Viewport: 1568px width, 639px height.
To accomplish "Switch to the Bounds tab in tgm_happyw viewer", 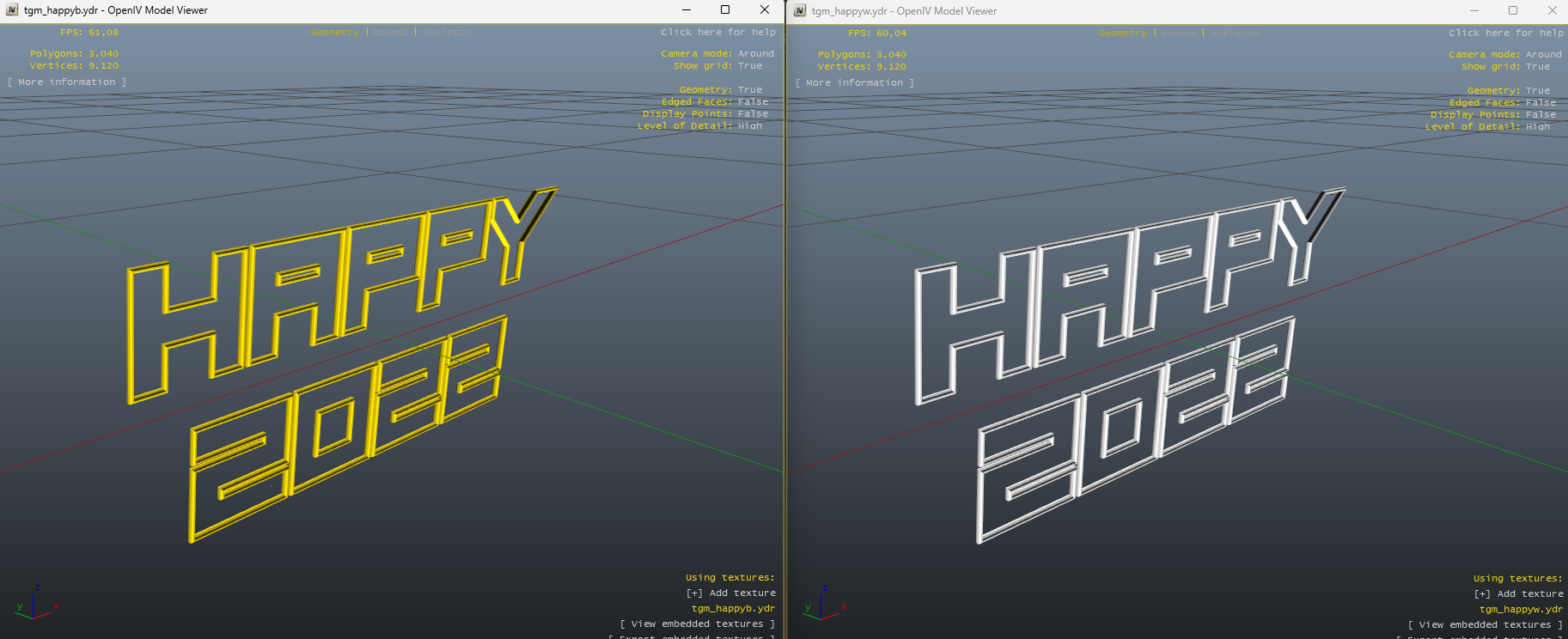I will (x=1178, y=33).
